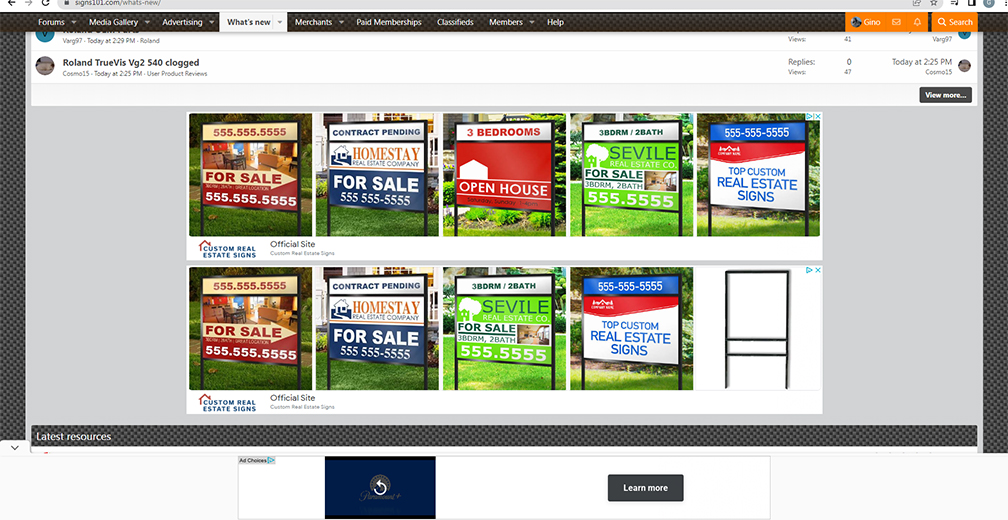The image size is (1008, 520).
Task: Open the User Product Reviews forum link
Action: tap(177, 74)
